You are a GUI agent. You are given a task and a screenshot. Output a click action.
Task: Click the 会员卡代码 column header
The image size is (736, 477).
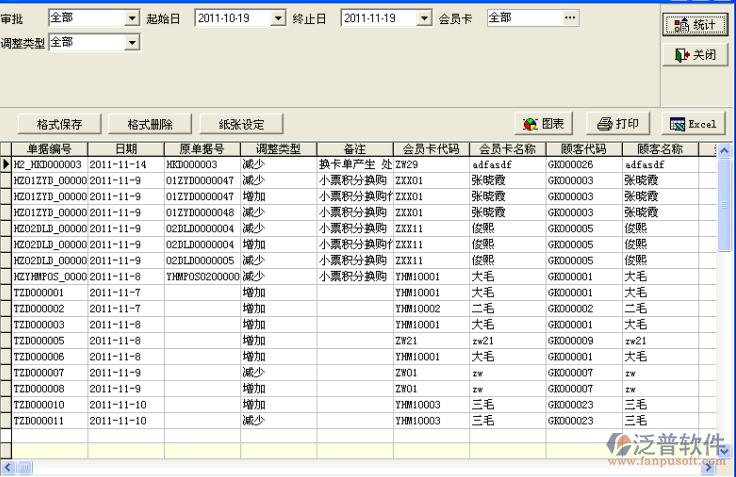coord(432,149)
